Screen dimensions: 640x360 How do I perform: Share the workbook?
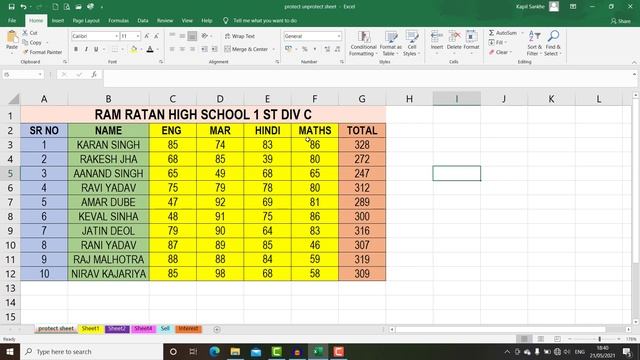pyautogui.click(x=620, y=21)
